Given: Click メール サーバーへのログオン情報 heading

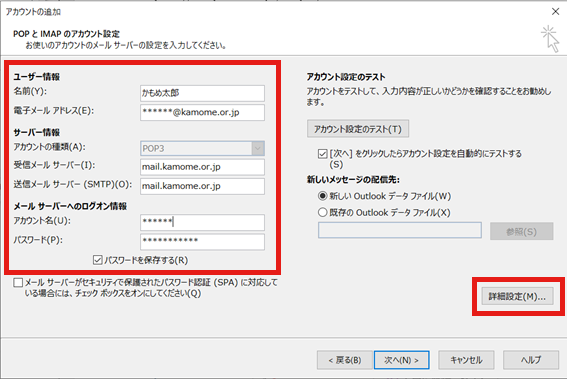Looking at the screenshot, I should [x=70, y=206].
